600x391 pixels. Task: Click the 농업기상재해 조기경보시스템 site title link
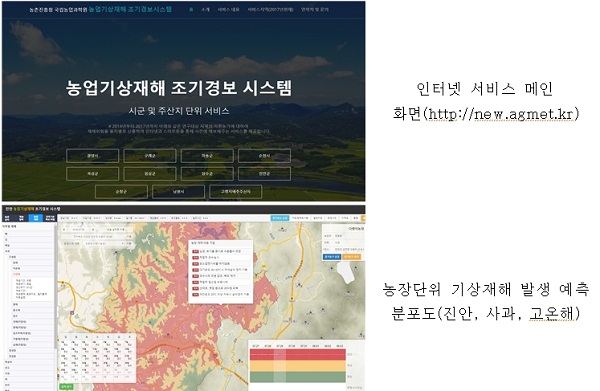130,9
